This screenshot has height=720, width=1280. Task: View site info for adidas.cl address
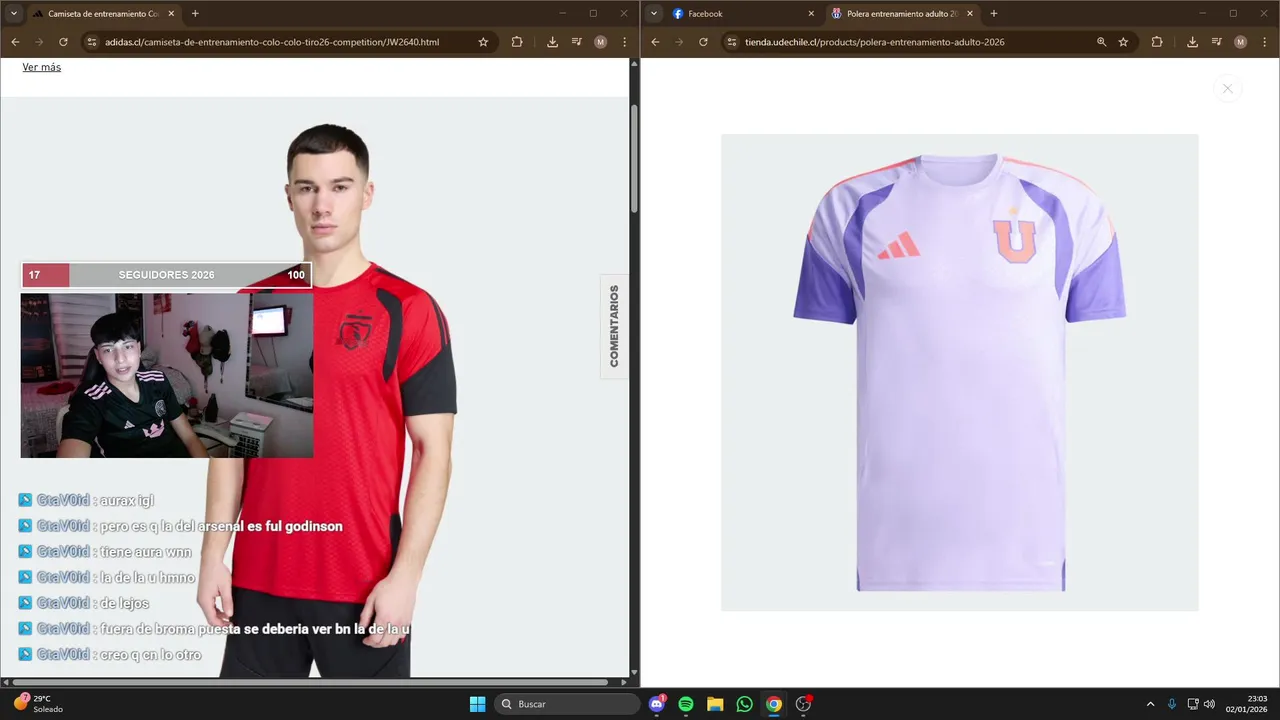(92, 42)
